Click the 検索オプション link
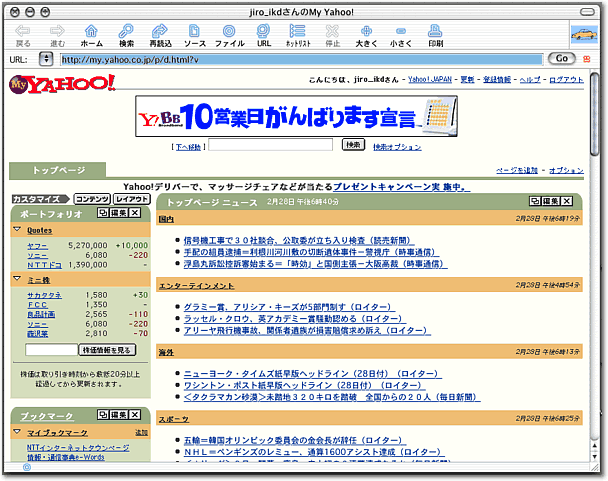 (x=397, y=147)
